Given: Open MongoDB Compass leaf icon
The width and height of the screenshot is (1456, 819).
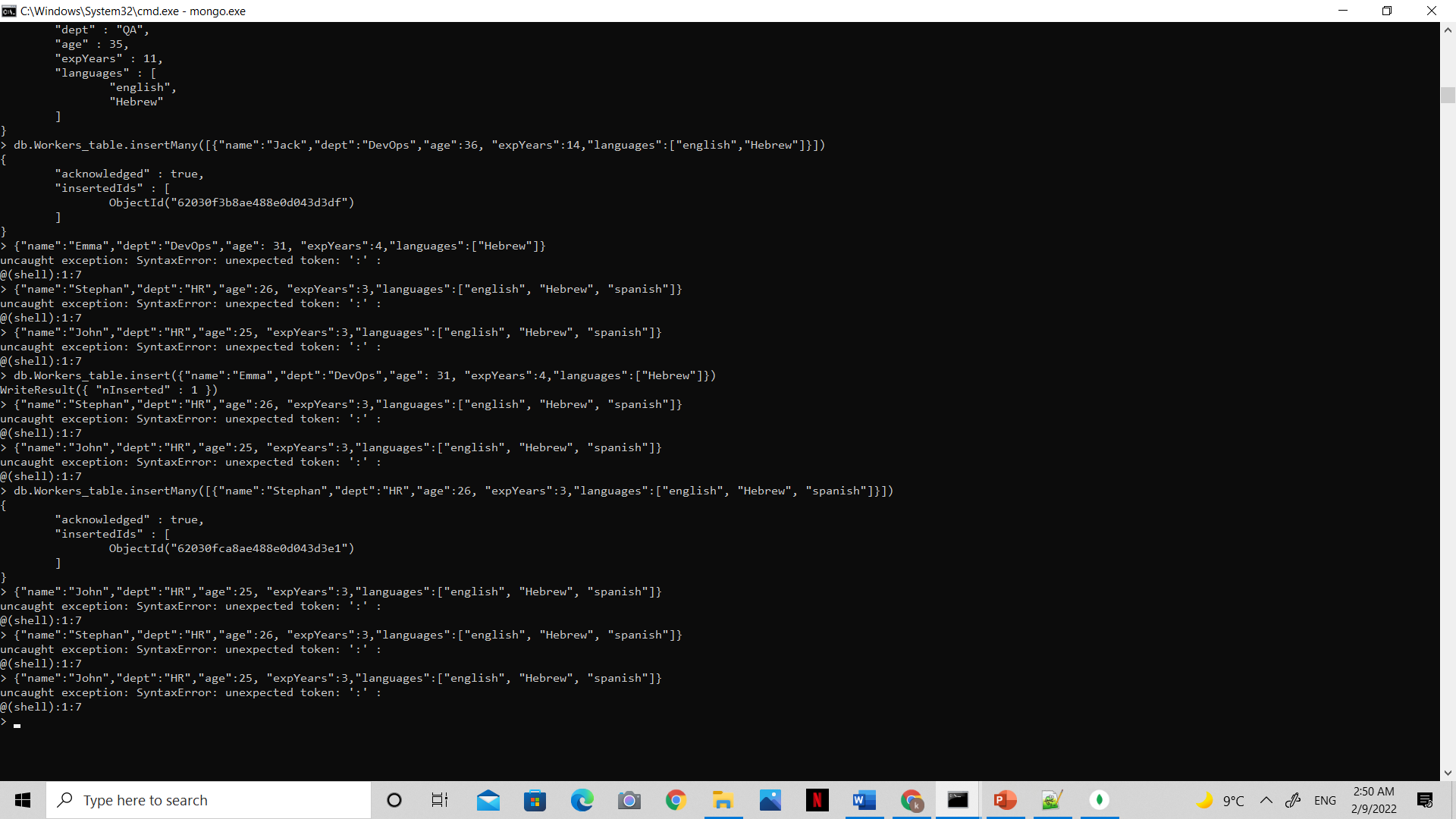Looking at the screenshot, I should 1099,800.
